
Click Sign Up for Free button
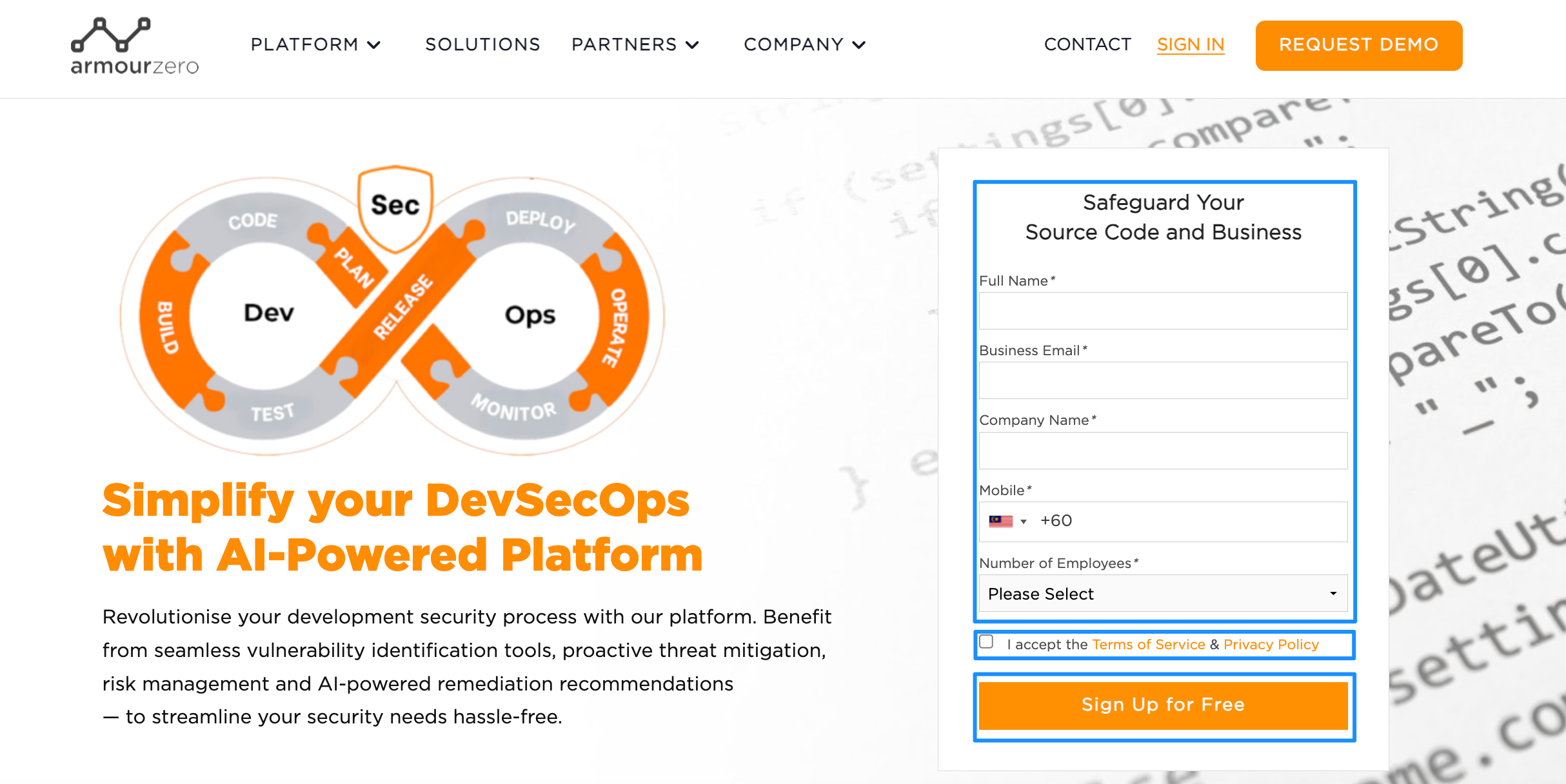(1163, 705)
